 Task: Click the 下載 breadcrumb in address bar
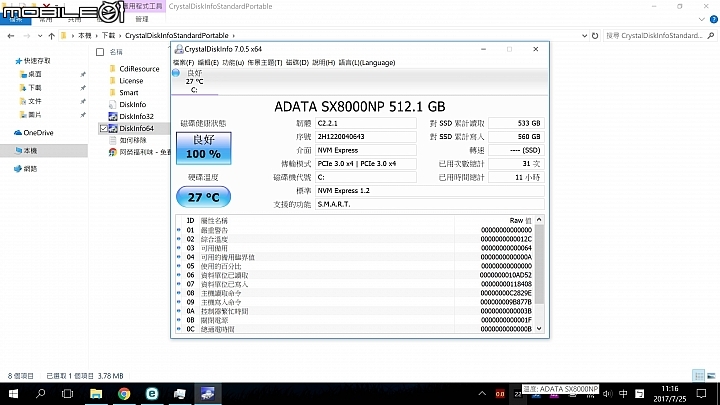click(x=108, y=35)
